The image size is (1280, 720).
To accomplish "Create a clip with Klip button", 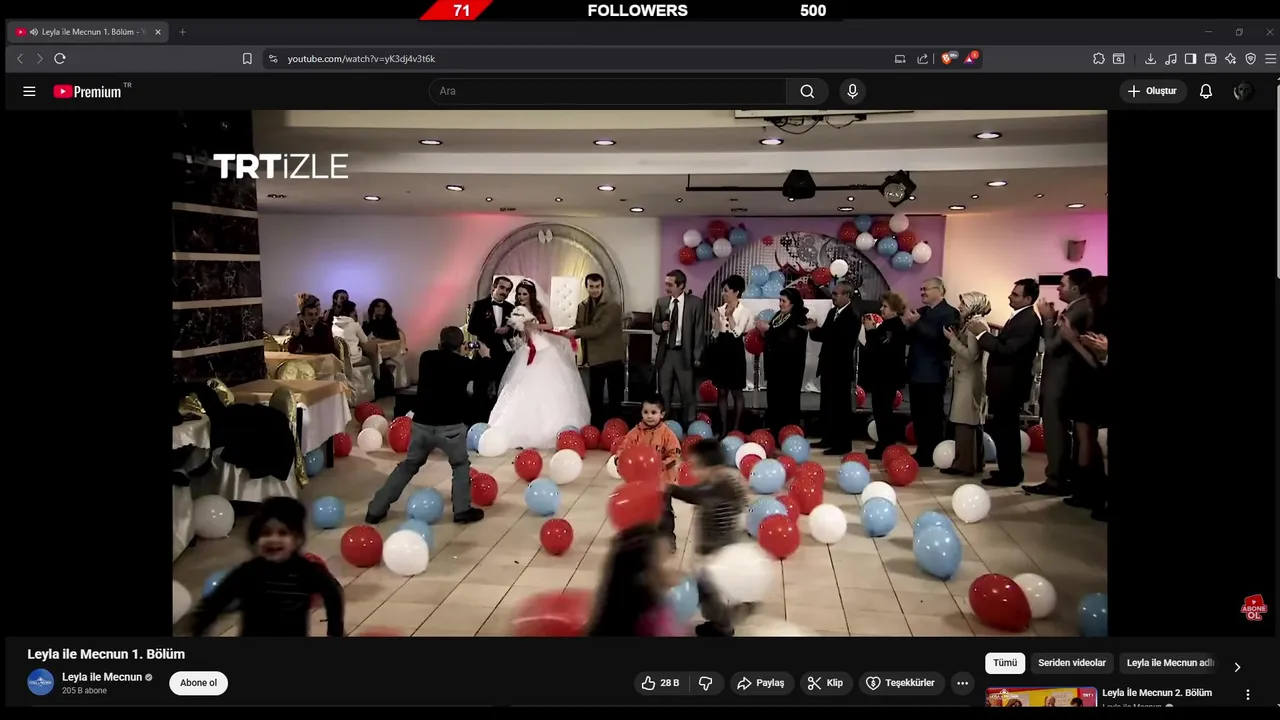I will 825,683.
